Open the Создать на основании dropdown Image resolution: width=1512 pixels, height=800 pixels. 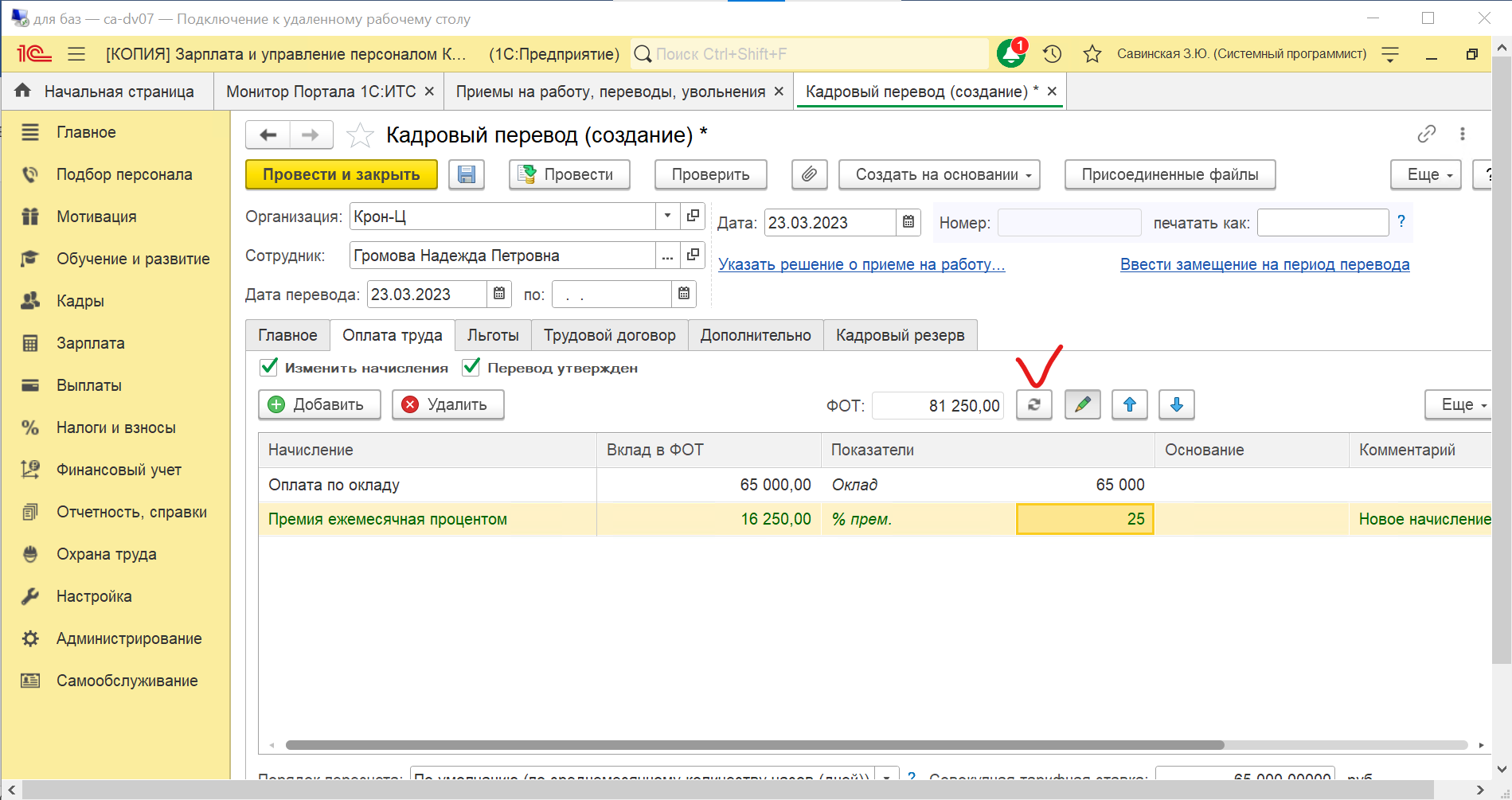[x=939, y=174]
